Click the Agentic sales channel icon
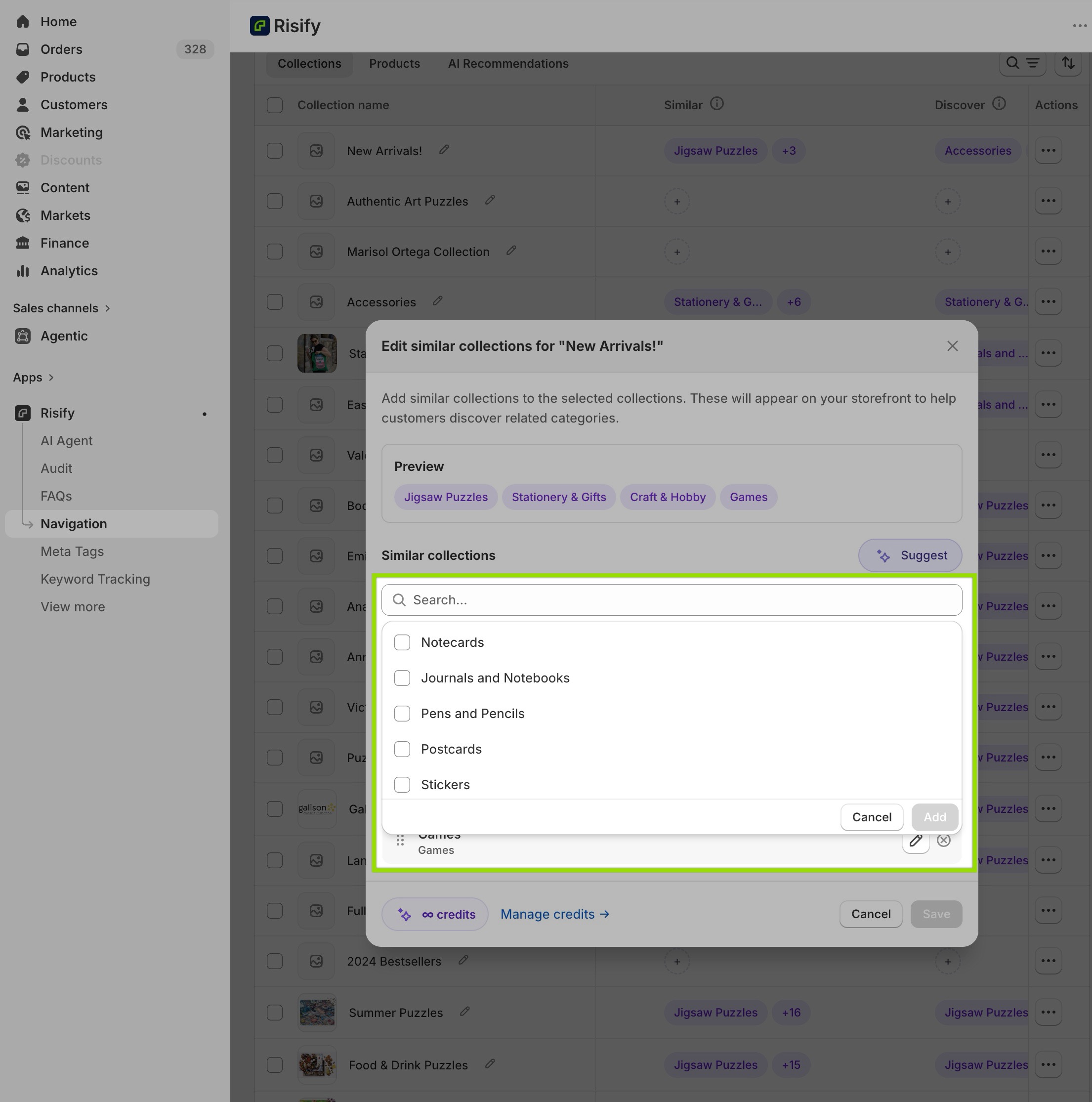Image resolution: width=1092 pixels, height=1102 pixels. [23, 336]
